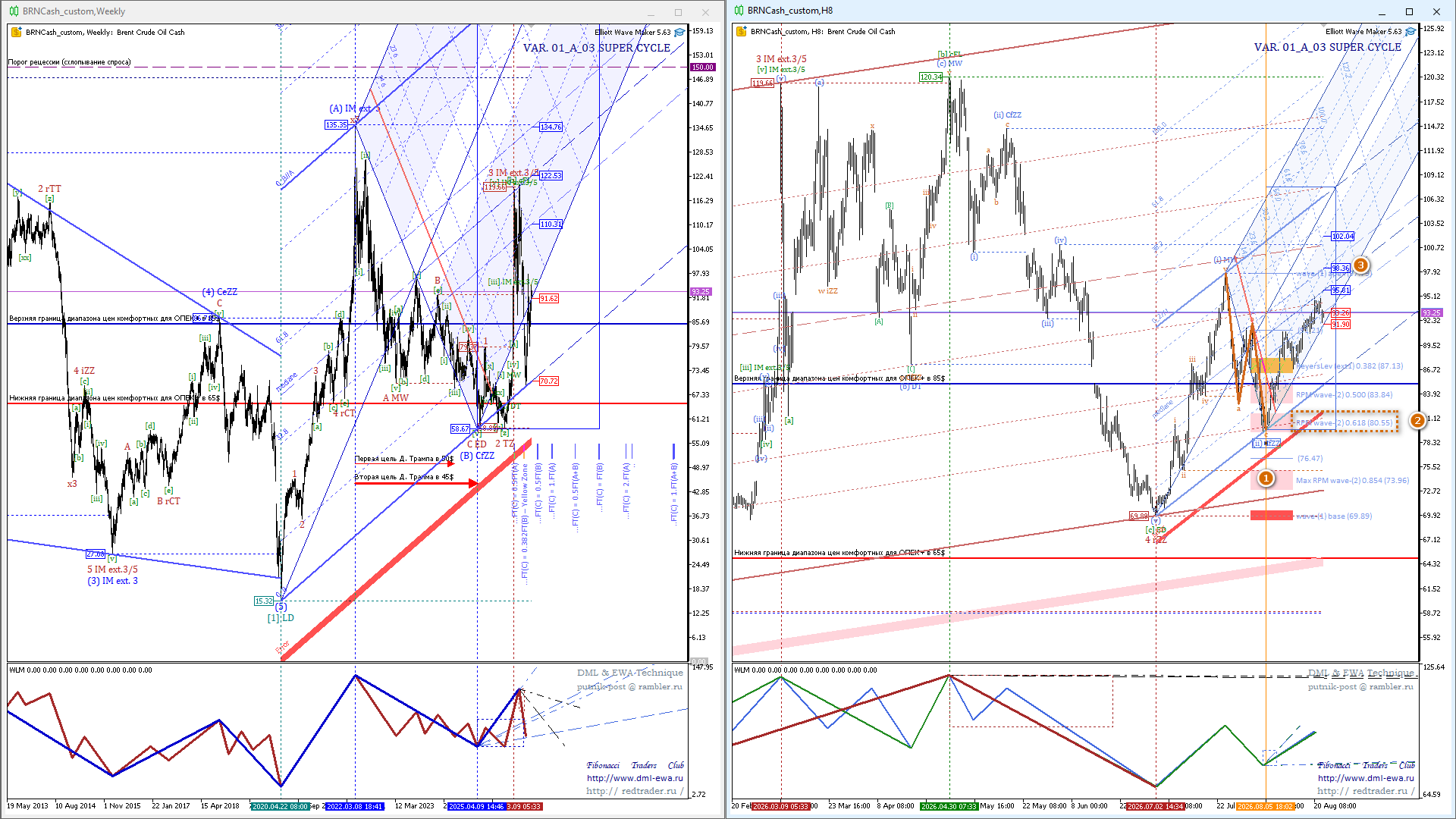
Task: Select the 2026.03.09 05:33 time marker in H8
Action: pos(780,806)
